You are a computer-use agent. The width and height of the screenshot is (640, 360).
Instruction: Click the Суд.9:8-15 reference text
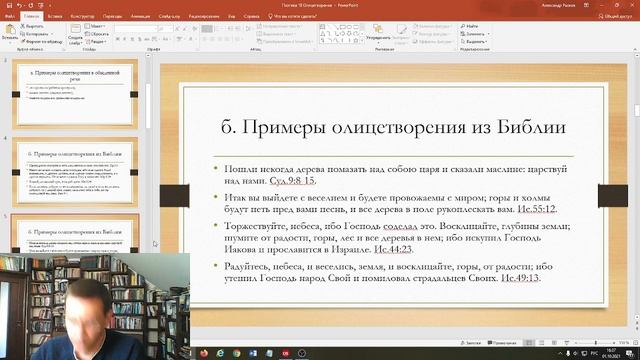[292, 180]
